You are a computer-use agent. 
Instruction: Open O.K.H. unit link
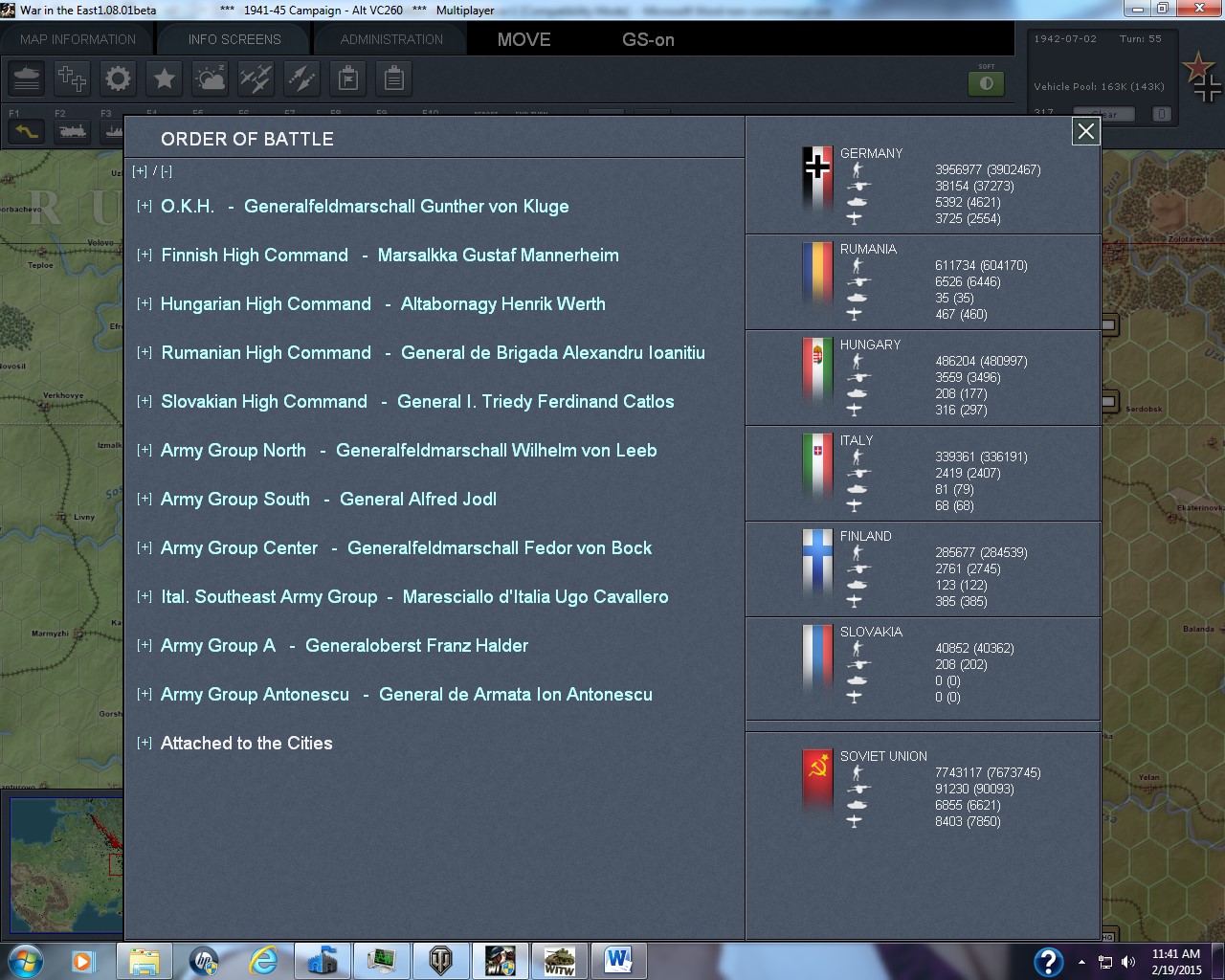pyautogui.click(x=188, y=206)
